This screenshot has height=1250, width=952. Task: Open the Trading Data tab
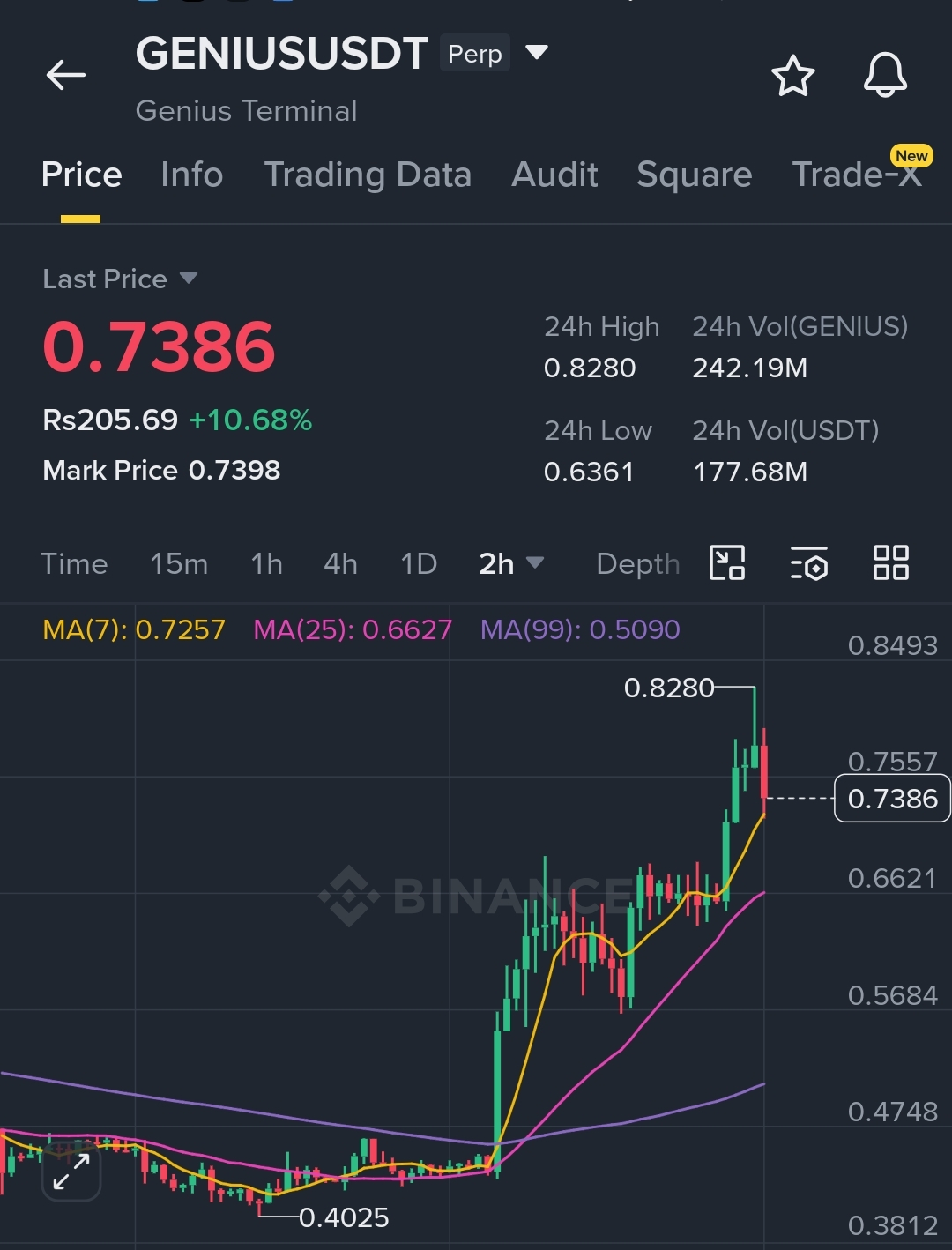tap(368, 175)
